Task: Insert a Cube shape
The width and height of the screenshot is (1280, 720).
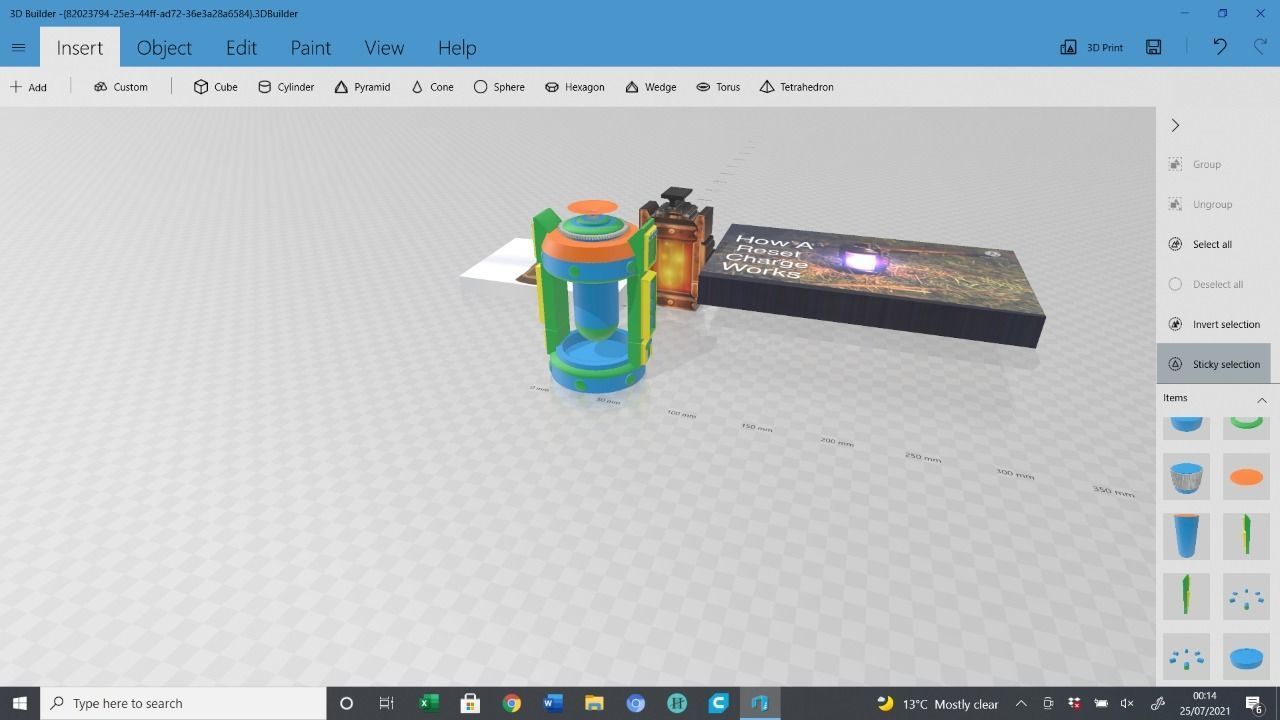Action: click(215, 87)
